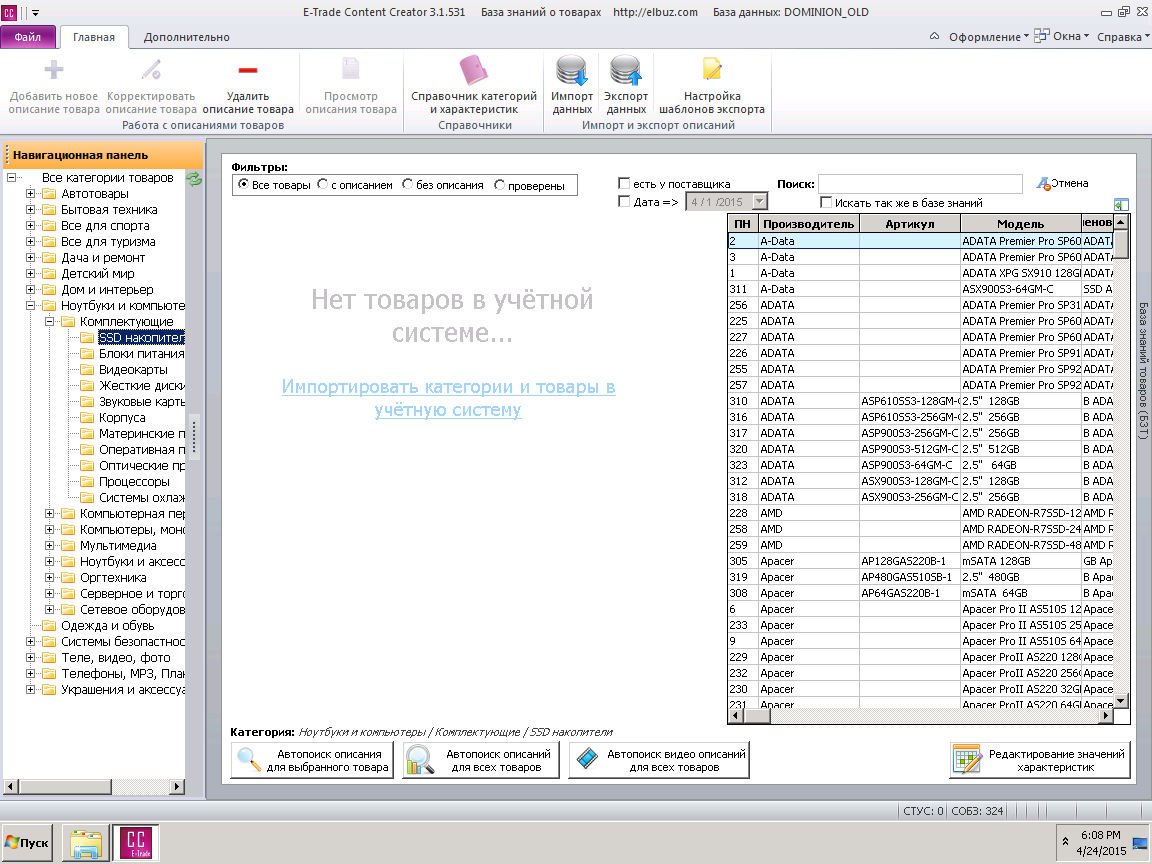Image resolution: width=1152 pixels, height=864 pixels.
Task: Expand the Мультимедиа tree node
Action: tap(49, 546)
